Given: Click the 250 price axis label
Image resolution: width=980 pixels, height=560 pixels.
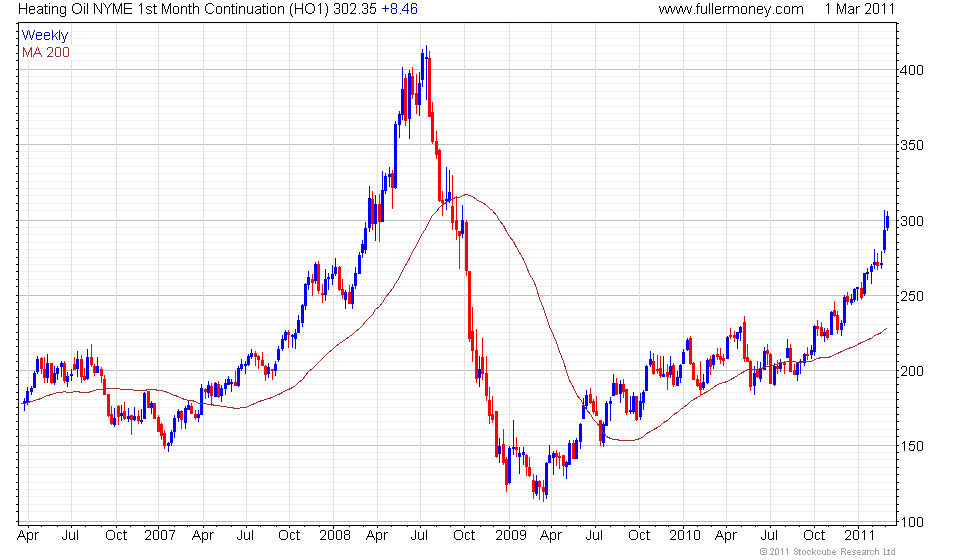Looking at the screenshot, I should (x=910, y=297).
